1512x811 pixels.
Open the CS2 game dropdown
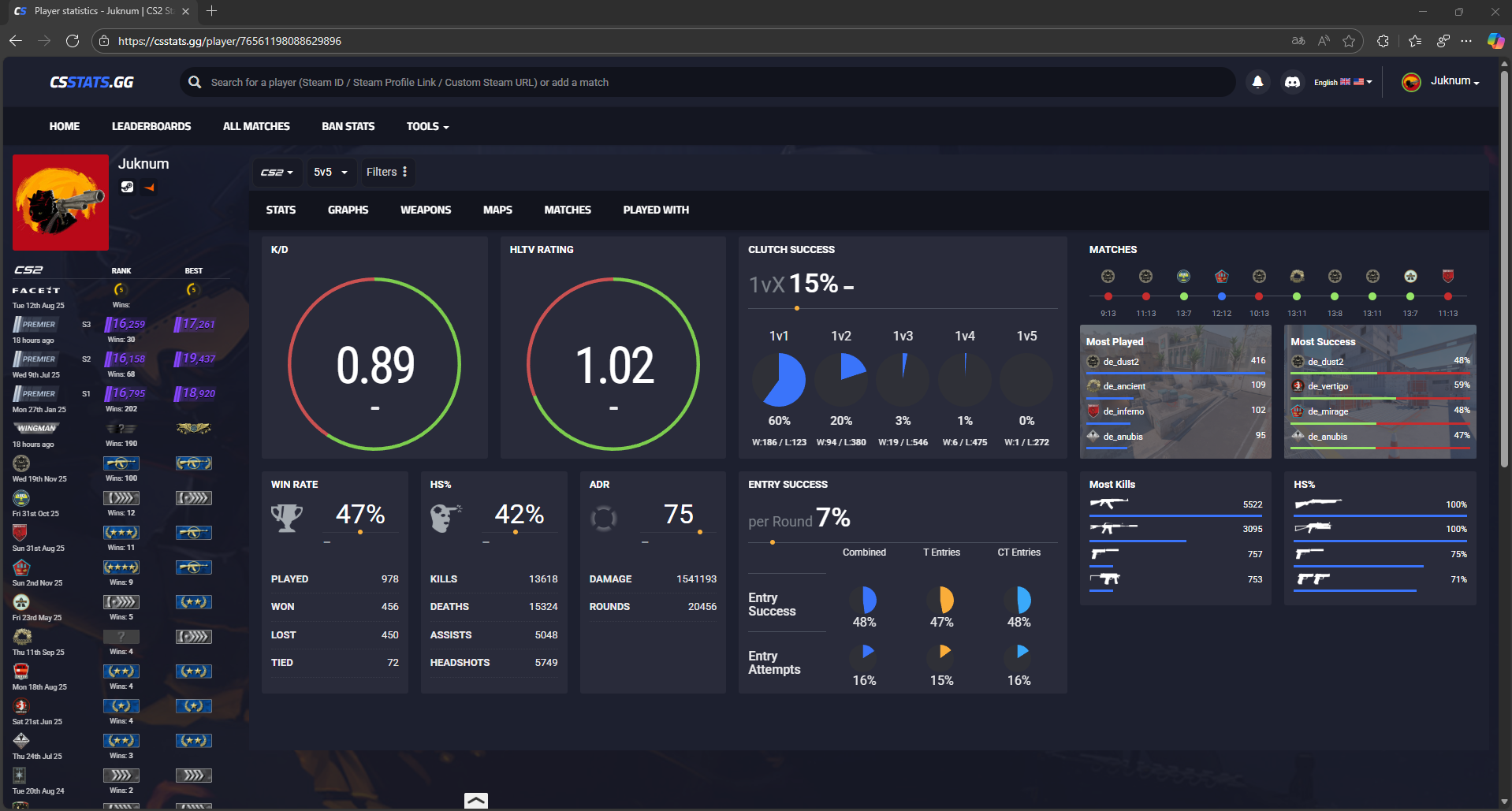pyautogui.click(x=277, y=172)
